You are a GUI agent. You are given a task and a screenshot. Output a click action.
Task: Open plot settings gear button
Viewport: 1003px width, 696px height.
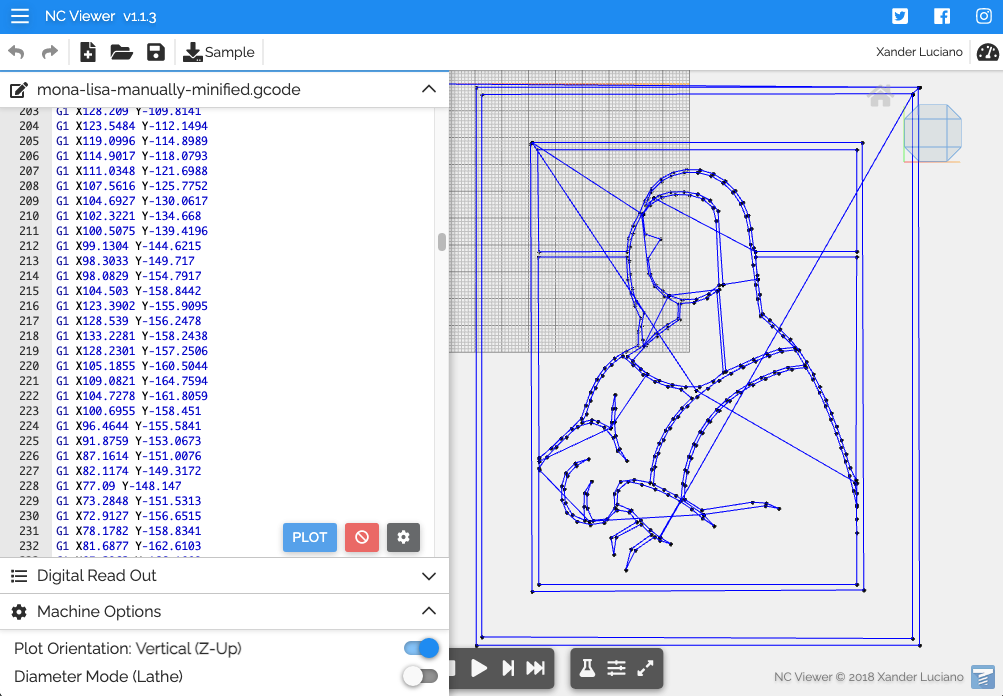[403, 537]
